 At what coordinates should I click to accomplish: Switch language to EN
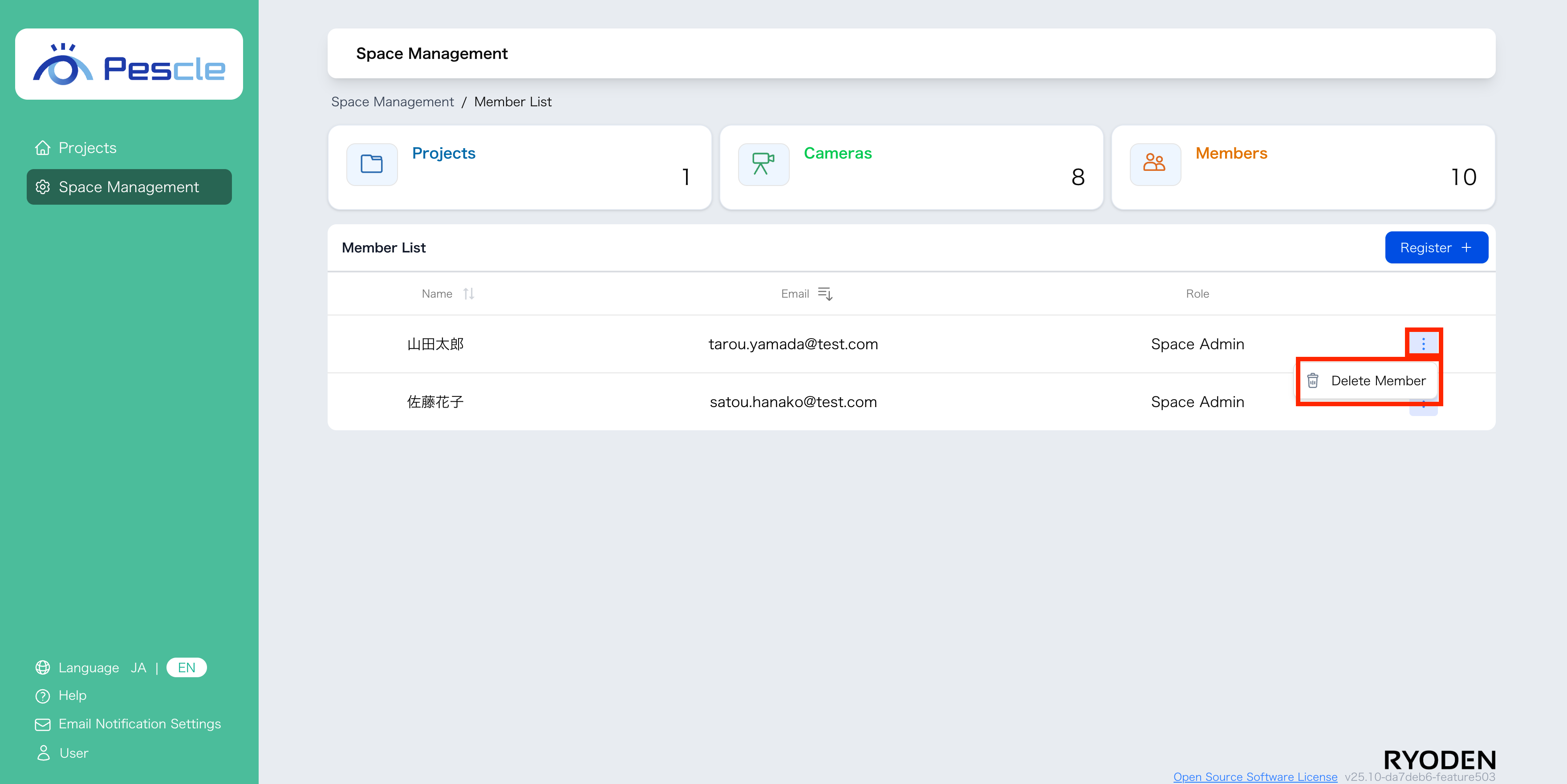(186, 667)
